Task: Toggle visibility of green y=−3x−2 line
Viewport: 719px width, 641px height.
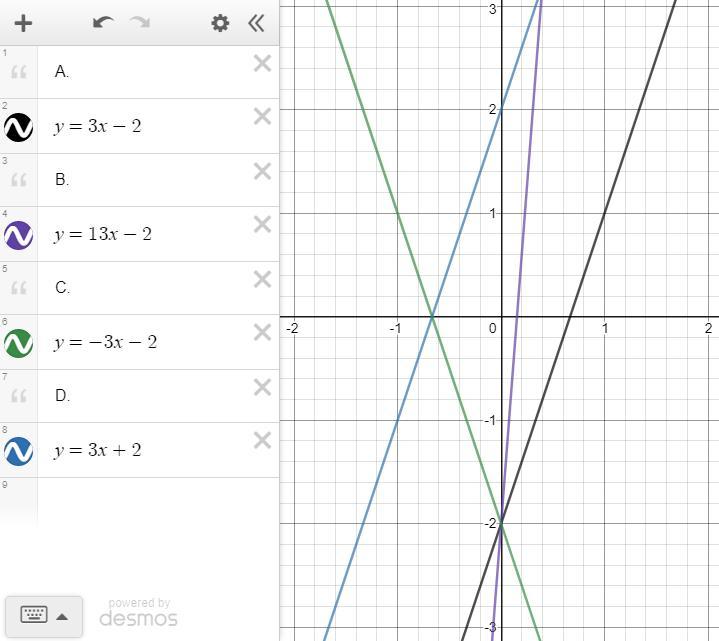Action: pyautogui.click(x=18, y=343)
